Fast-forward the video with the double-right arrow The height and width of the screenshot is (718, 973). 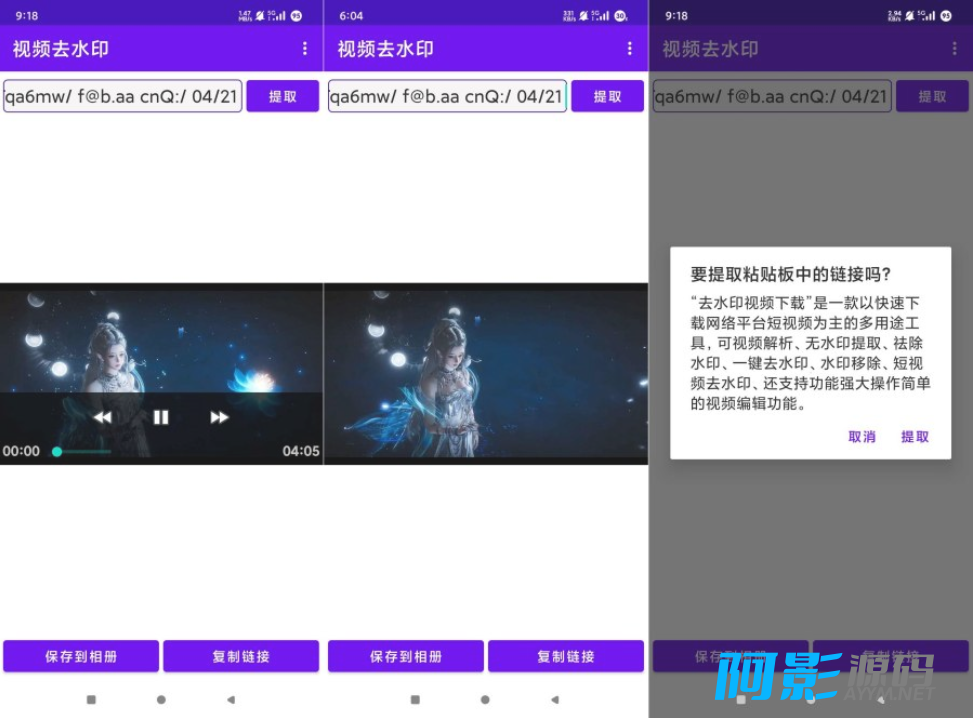219,417
